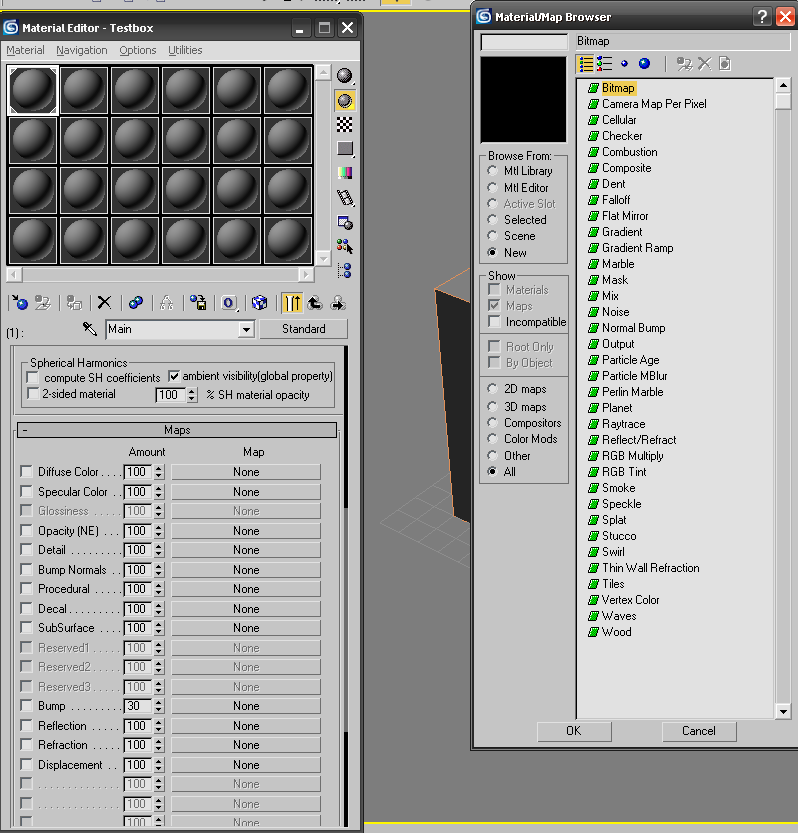Click Reset Map/Mtl X icon
The height and width of the screenshot is (833, 798).
click(104, 303)
